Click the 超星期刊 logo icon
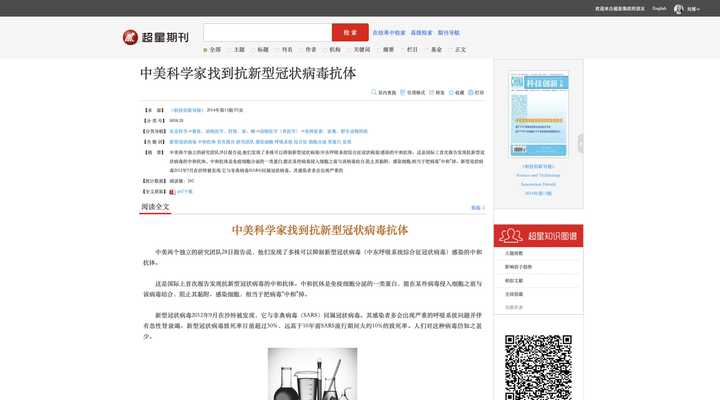The width and height of the screenshot is (720, 400). pos(130,37)
